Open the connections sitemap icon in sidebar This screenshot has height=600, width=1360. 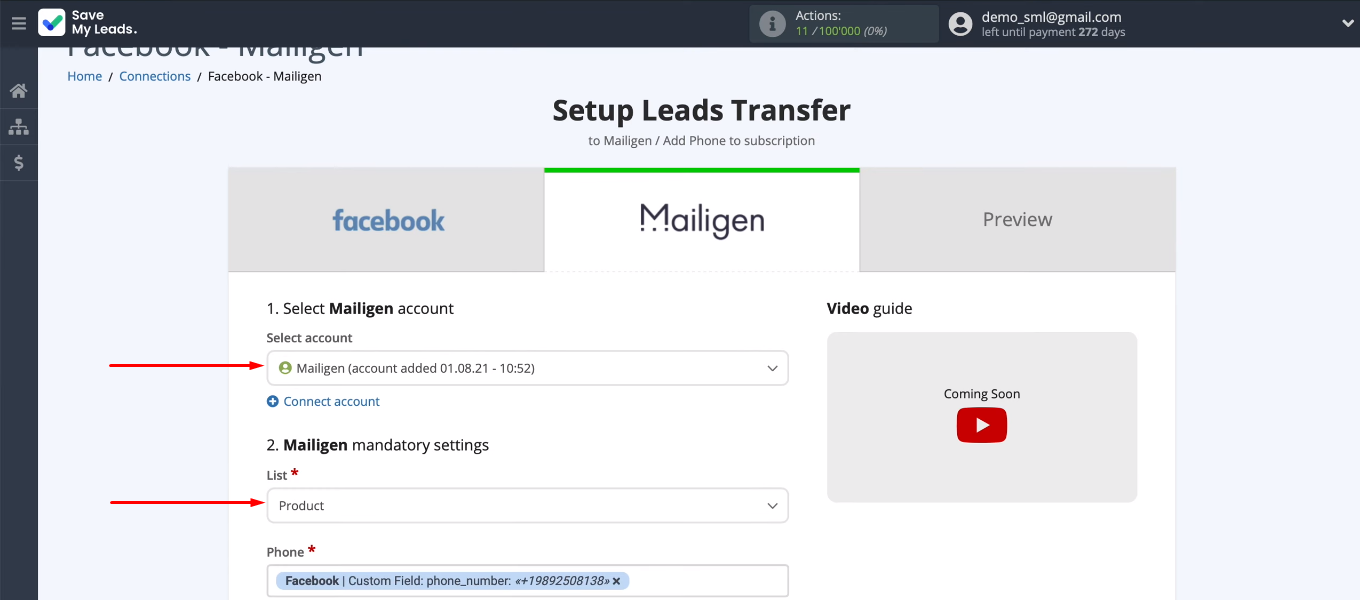pyautogui.click(x=18, y=127)
